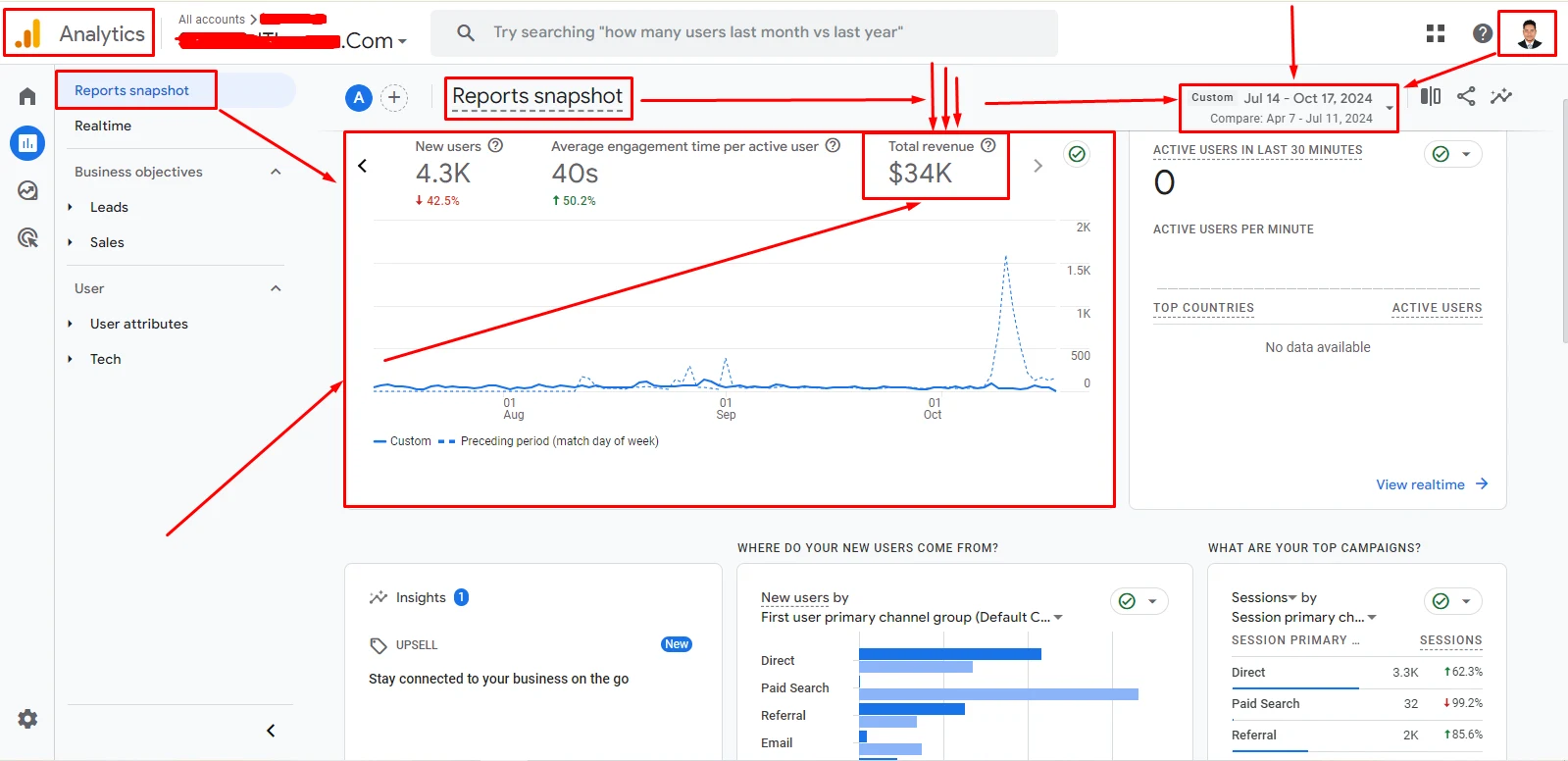Viewport: 1568px width, 761px height.
Task: Expand the Tech tree item
Action: click(x=70, y=359)
